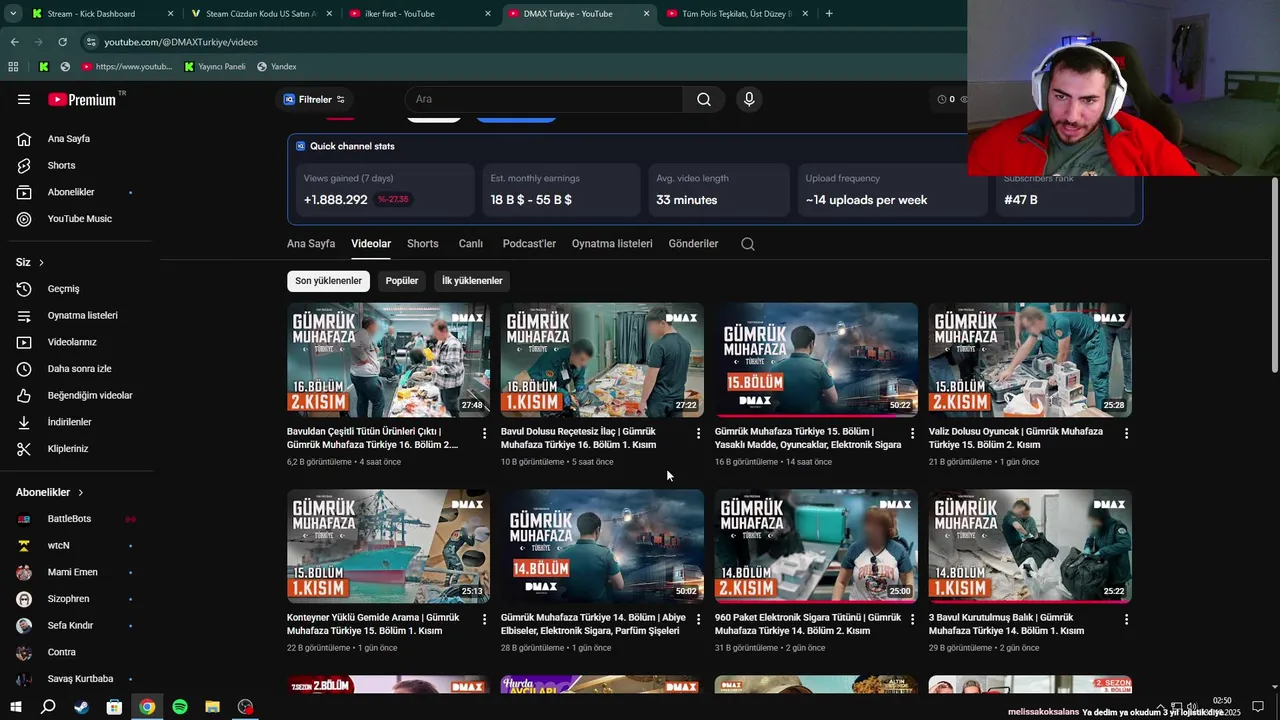Switch to channel Shorts tab

click(423, 244)
